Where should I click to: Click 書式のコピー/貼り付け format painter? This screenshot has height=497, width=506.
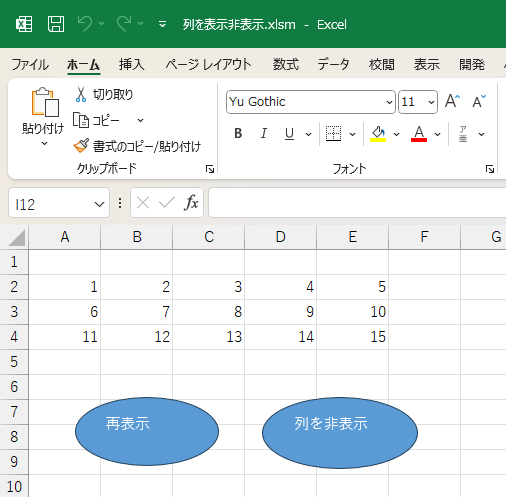click(x=137, y=146)
